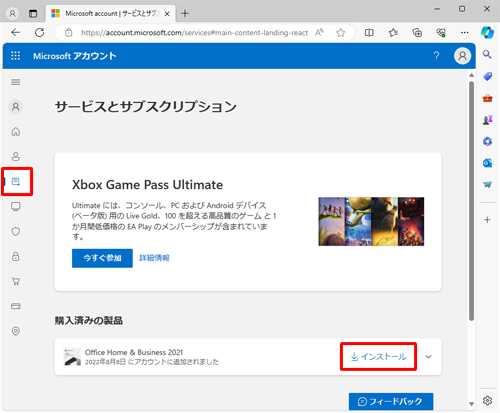Open Edge sidebar settings gear
500x413 pixels.
coord(487,400)
